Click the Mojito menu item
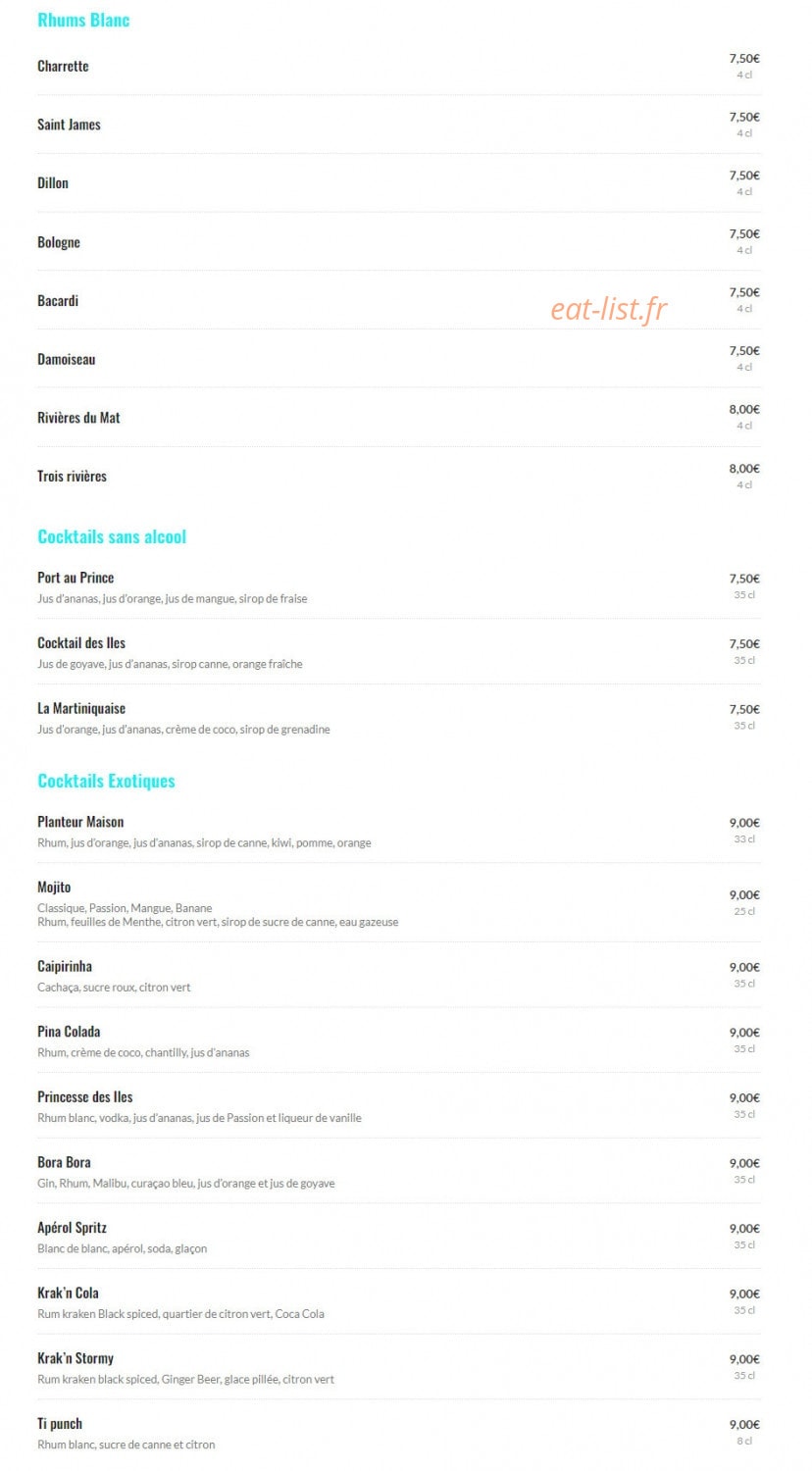Screen dimensions: 812x1471 click(54, 888)
